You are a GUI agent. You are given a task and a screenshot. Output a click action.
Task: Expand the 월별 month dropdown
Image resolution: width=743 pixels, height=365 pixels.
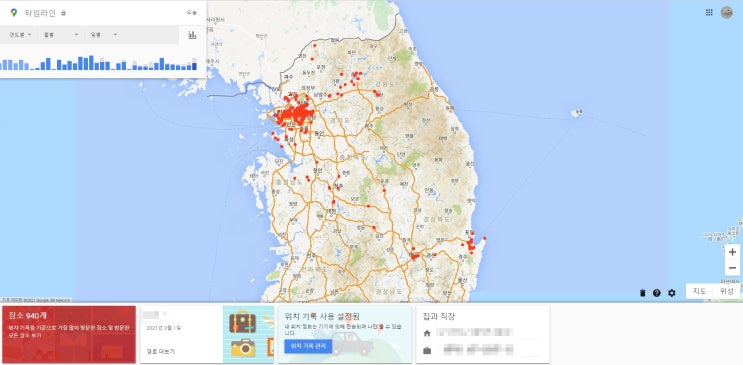(61, 35)
